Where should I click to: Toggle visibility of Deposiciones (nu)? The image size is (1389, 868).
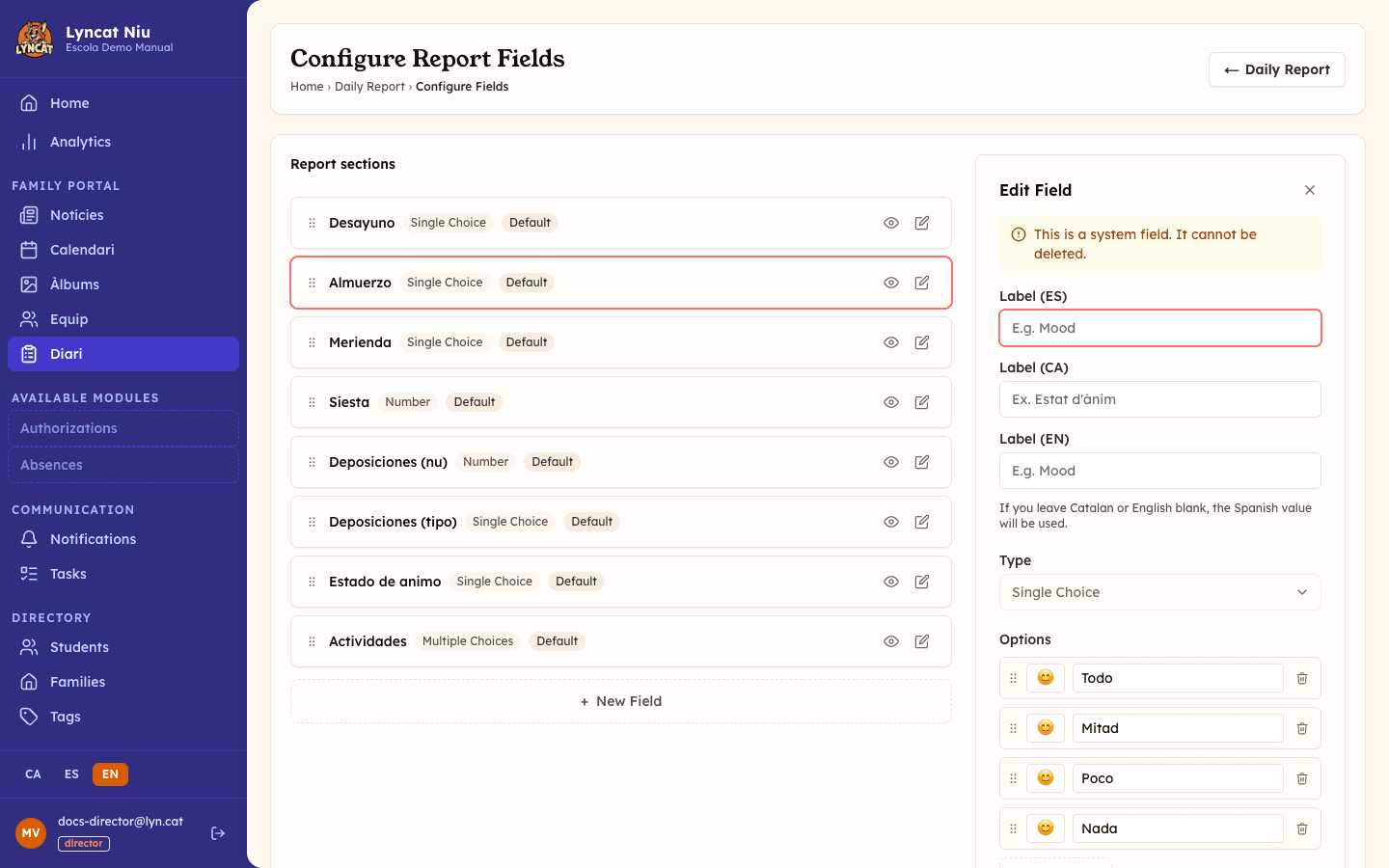point(891,462)
